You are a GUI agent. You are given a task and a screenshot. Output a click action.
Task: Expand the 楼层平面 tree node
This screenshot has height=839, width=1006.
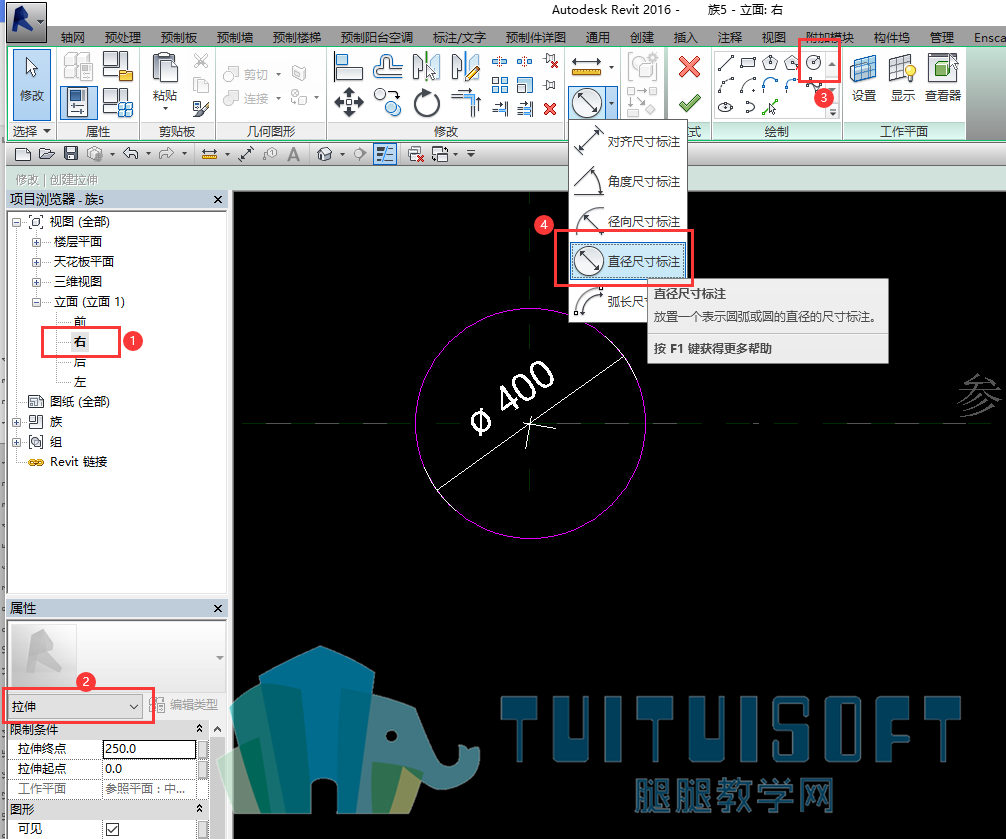(x=37, y=242)
